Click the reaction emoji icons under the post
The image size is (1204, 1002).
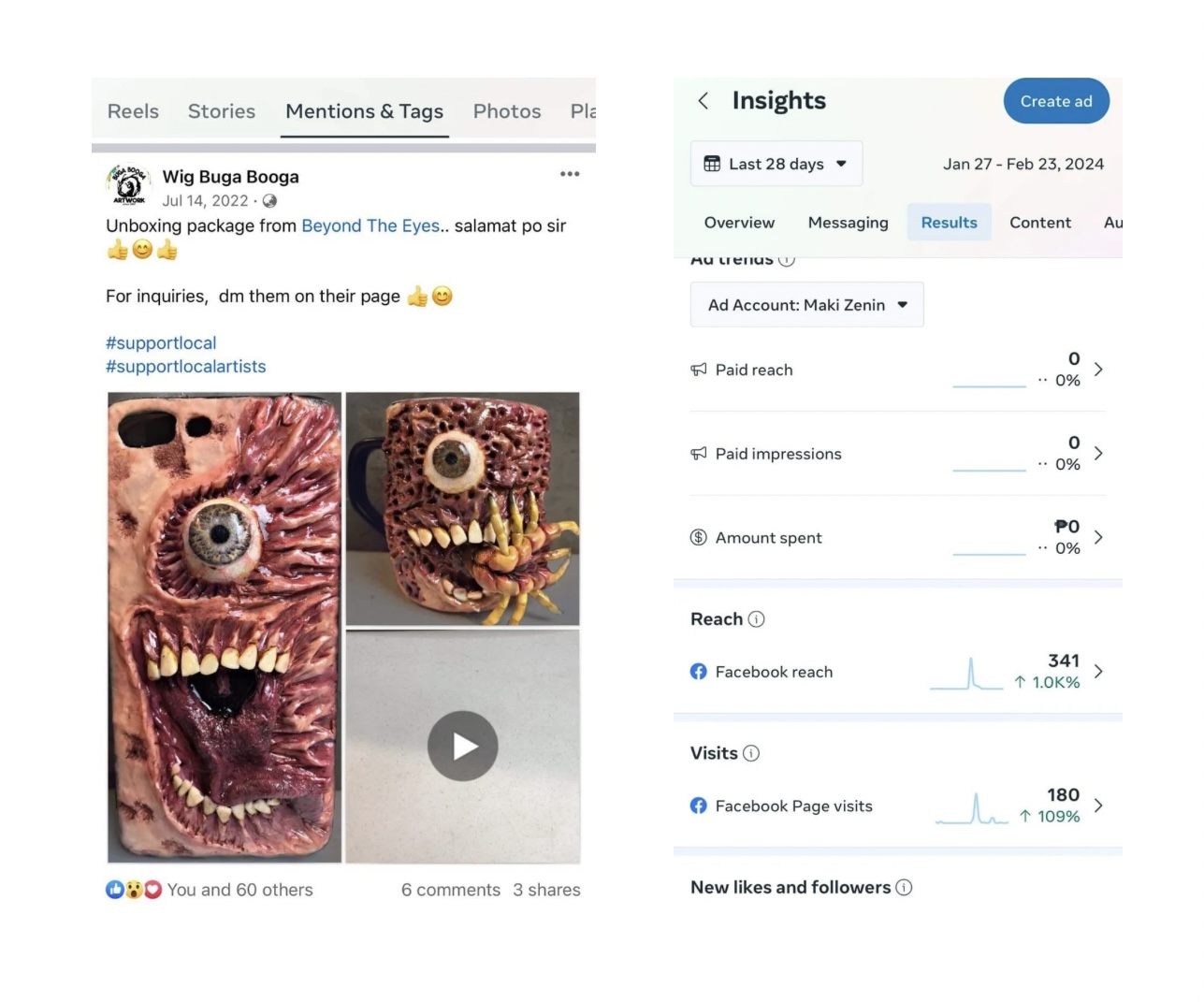134,890
